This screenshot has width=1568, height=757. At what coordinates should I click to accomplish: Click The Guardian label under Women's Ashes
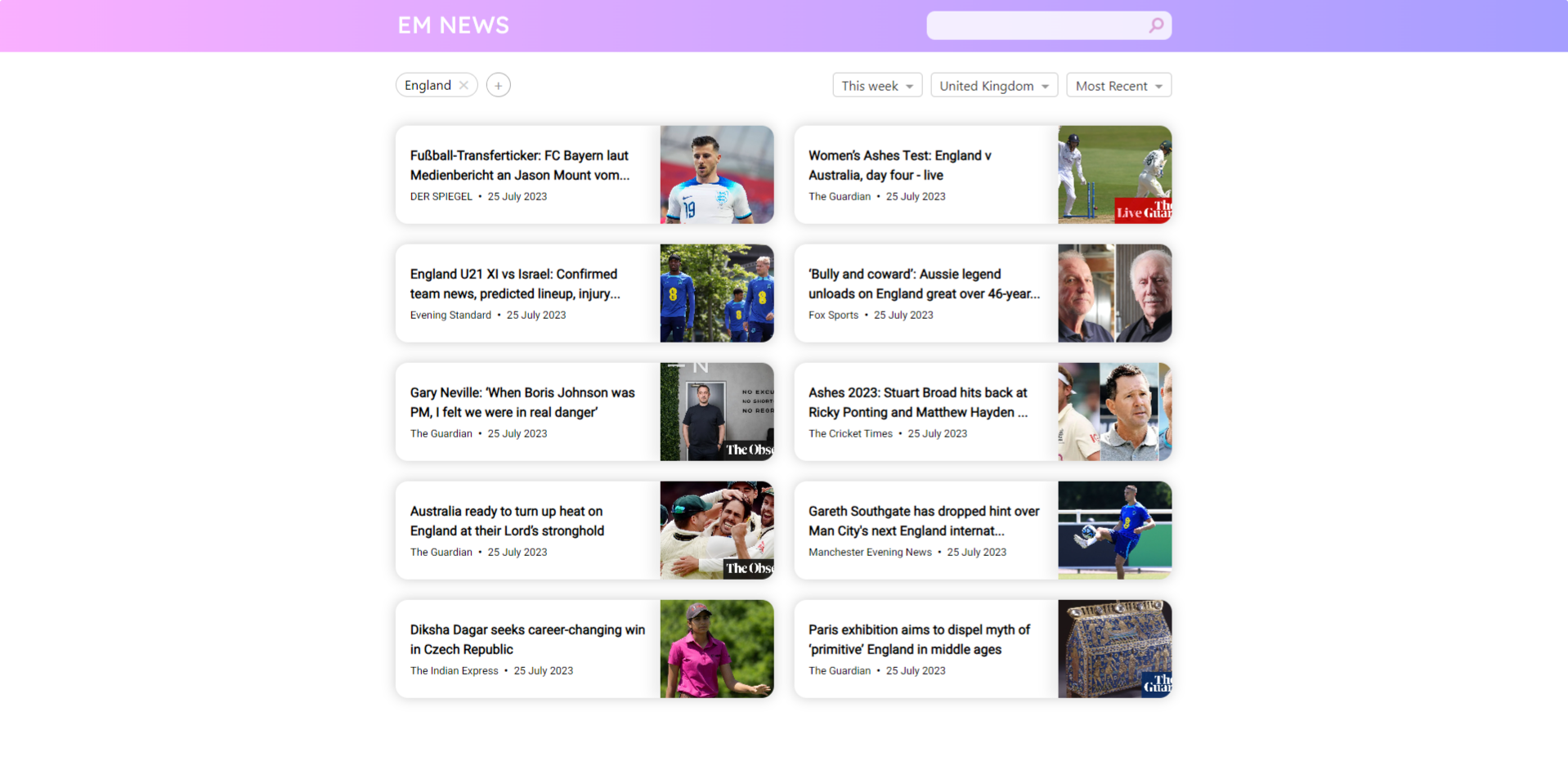pyautogui.click(x=840, y=196)
